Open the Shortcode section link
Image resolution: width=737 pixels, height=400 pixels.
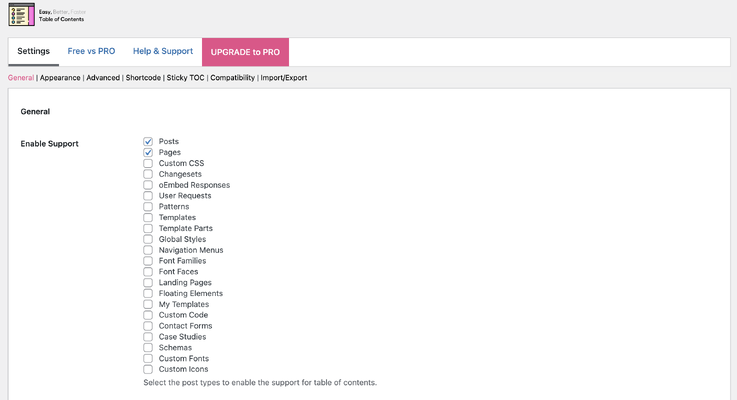(143, 77)
